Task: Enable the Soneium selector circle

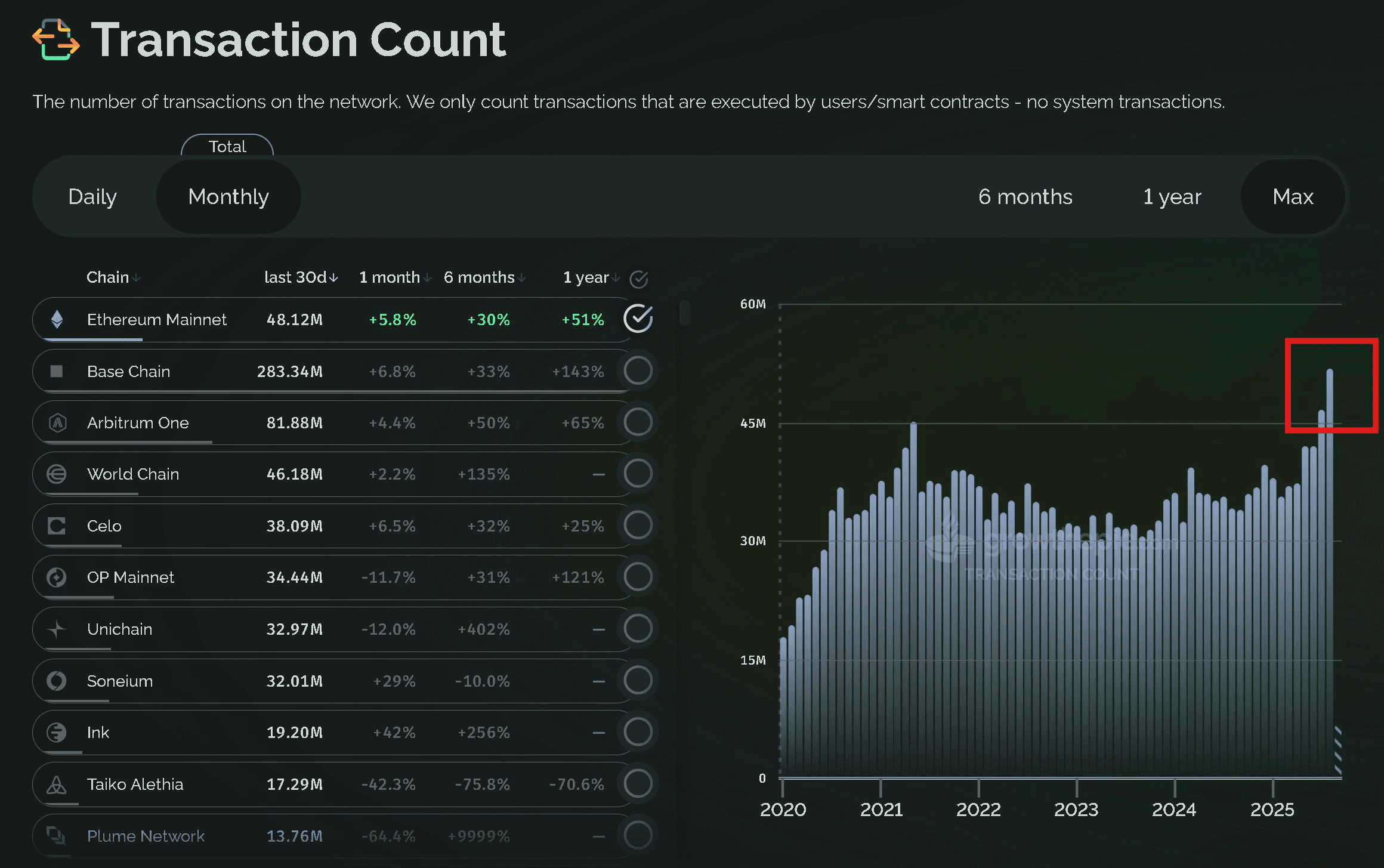Action: pyautogui.click(x=638, y=680)
